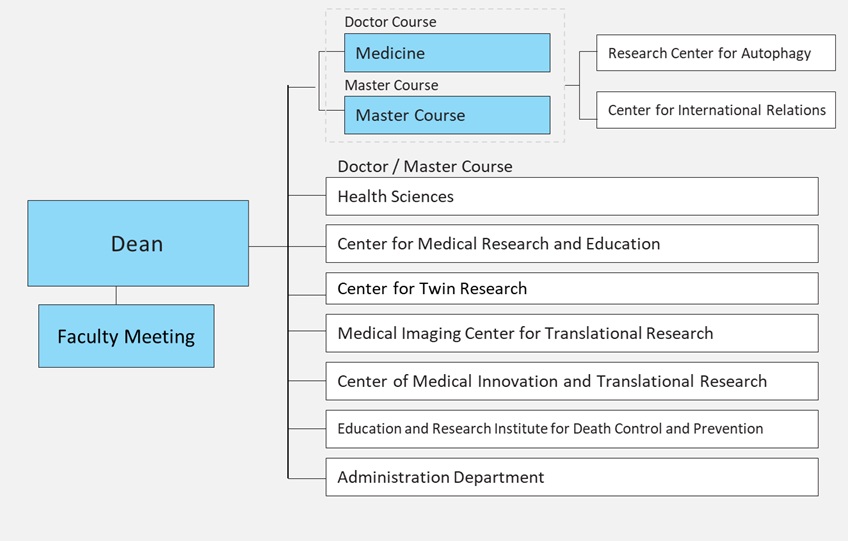Open Center of Medical Innovation and Translational Research
This screenshot has width=848, height=541.
[x=571, y=381]
